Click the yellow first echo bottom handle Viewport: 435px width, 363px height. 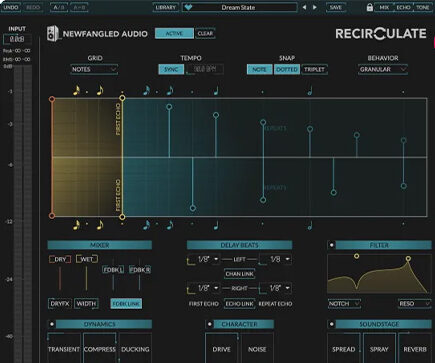[x=122, y=217]
